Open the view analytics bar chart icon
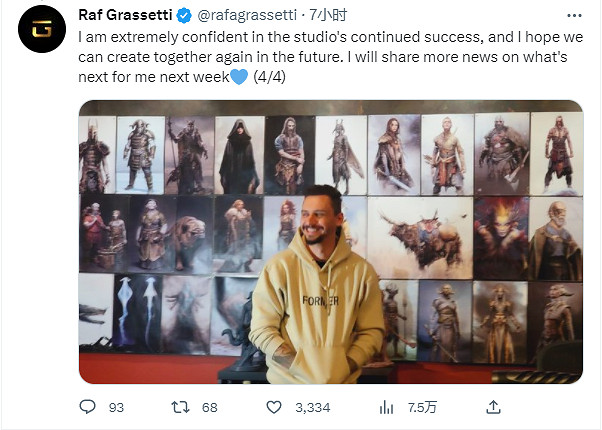 (386, 407)
